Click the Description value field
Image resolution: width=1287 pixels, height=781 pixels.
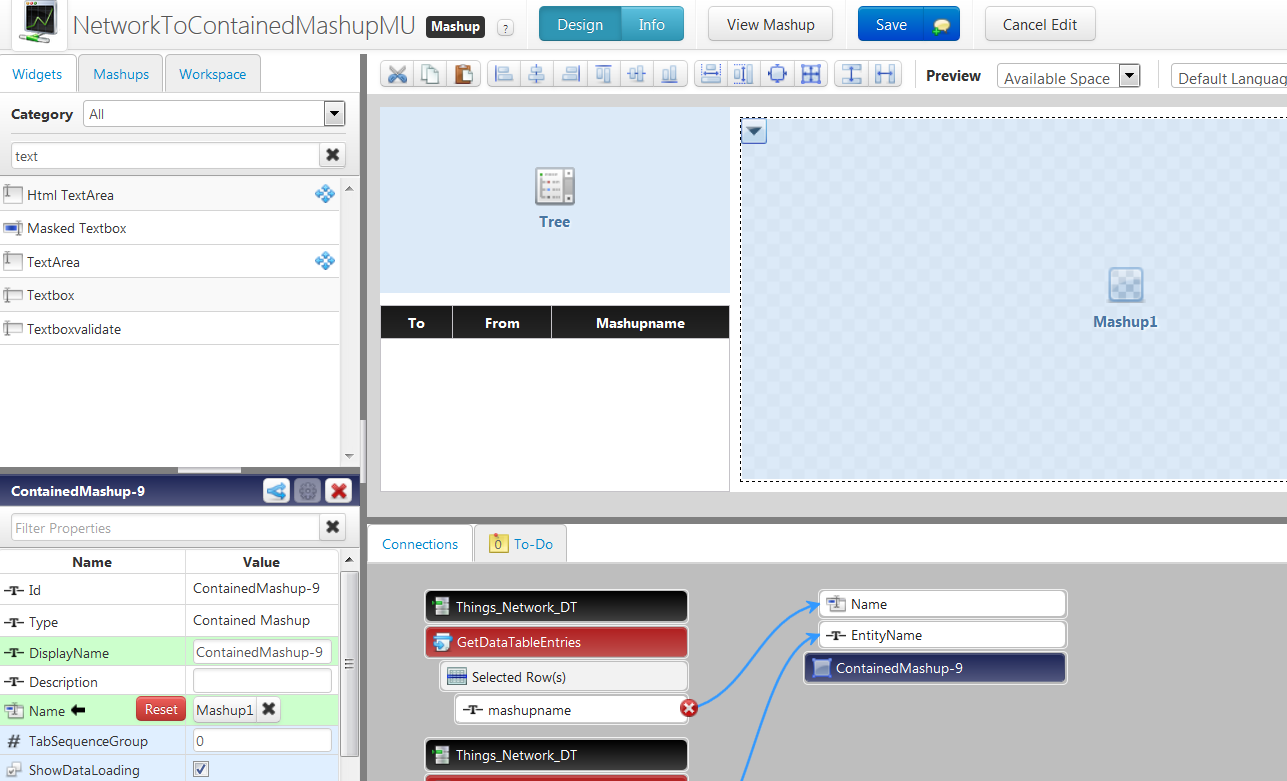(262, 681)
